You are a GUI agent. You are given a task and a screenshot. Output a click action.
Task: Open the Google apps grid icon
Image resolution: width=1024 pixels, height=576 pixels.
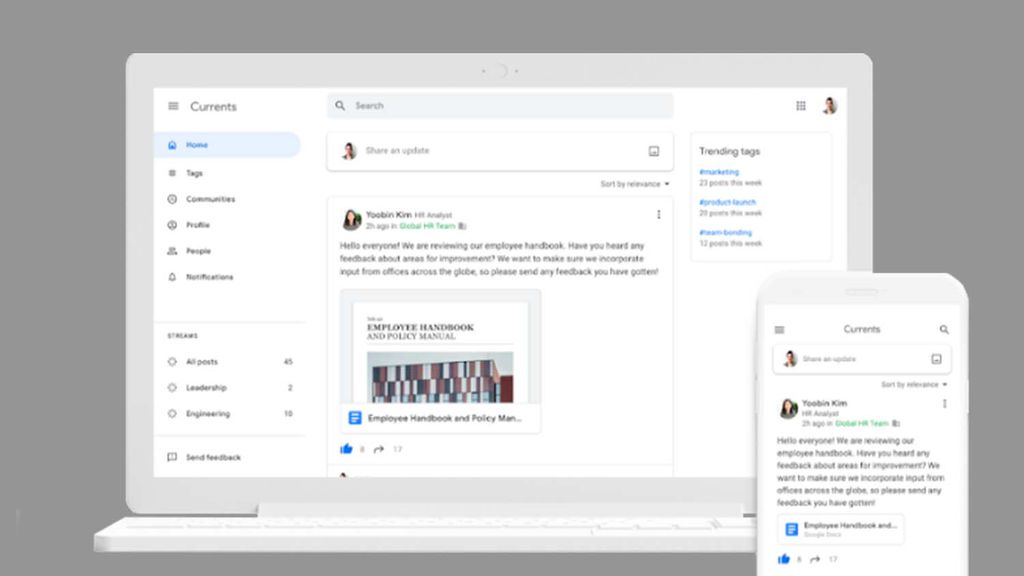[x=801, y=106]
